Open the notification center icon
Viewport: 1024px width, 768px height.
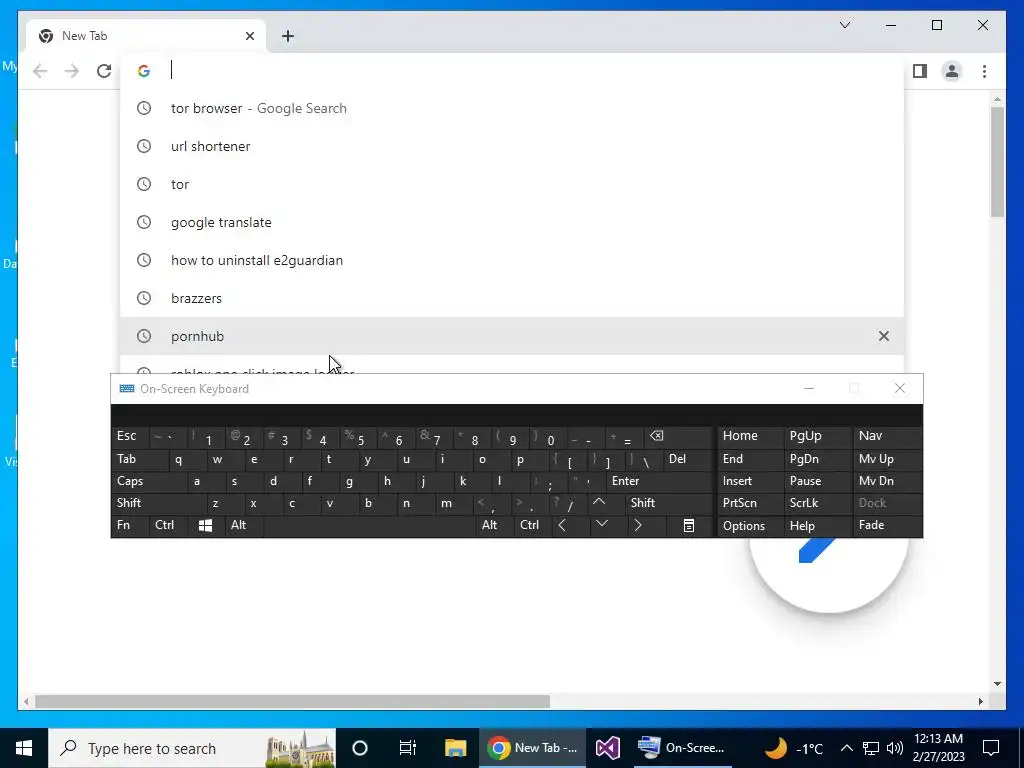click(x=991, y=748)
